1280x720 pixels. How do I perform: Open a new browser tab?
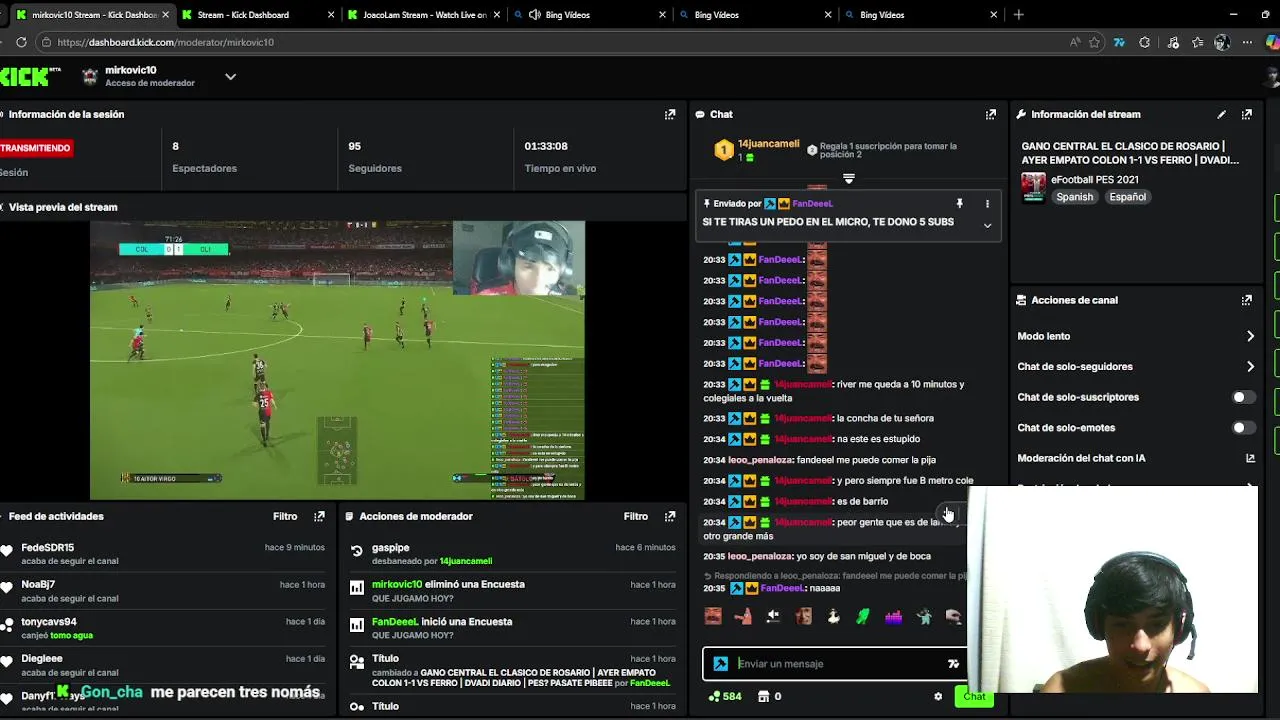1018,14
